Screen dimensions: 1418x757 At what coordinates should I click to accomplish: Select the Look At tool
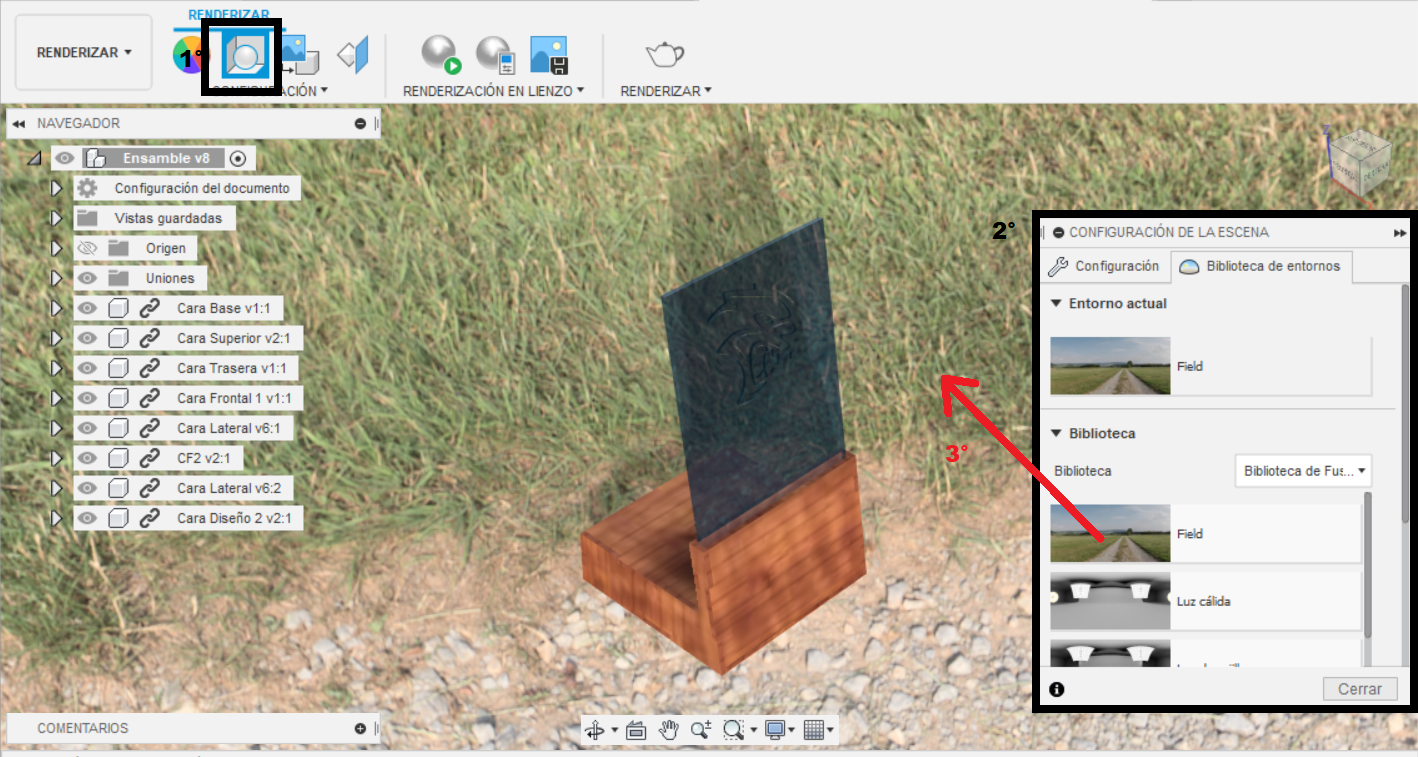pos(636,730)
